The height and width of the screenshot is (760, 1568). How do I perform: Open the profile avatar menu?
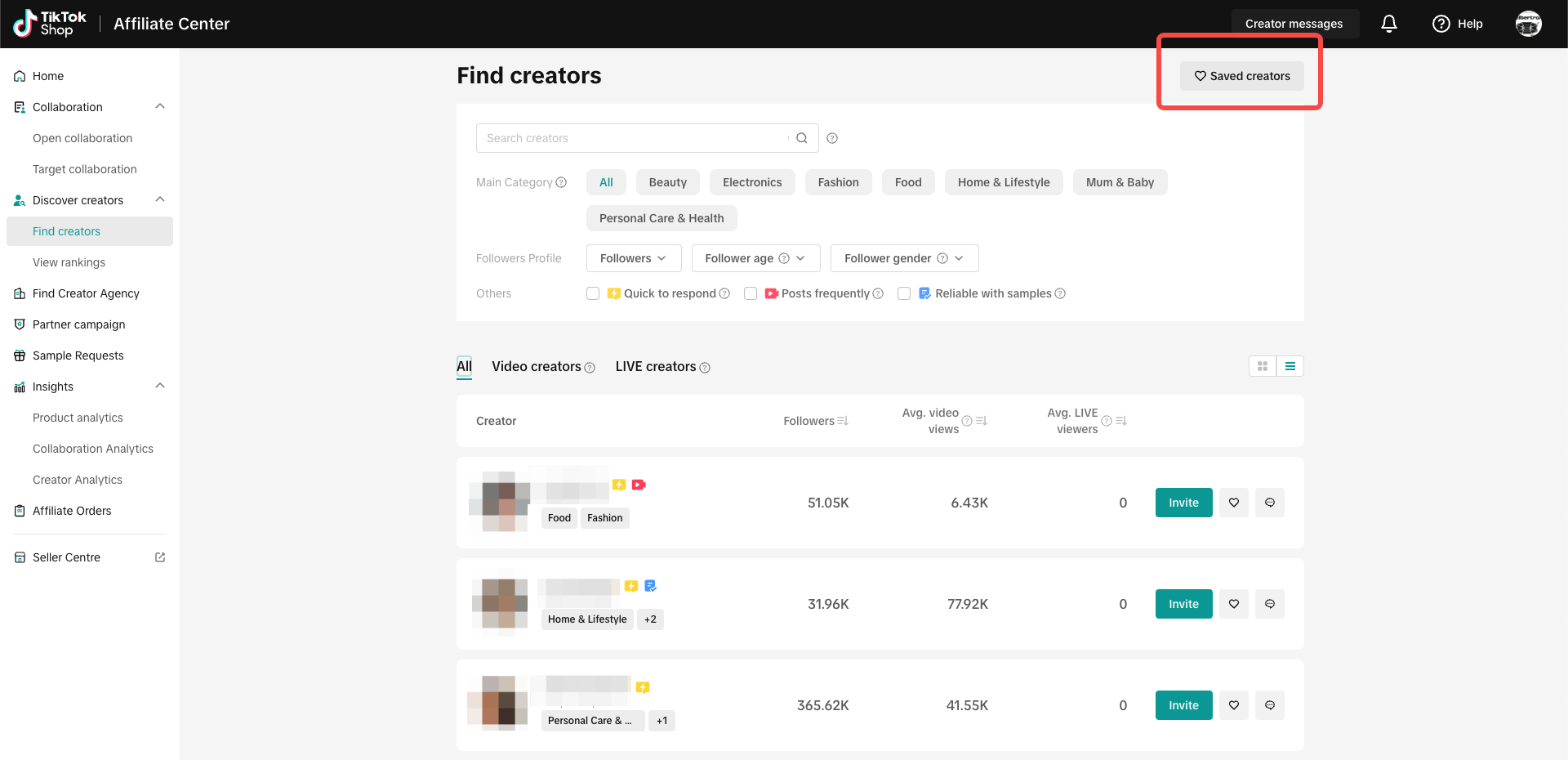1528,24
